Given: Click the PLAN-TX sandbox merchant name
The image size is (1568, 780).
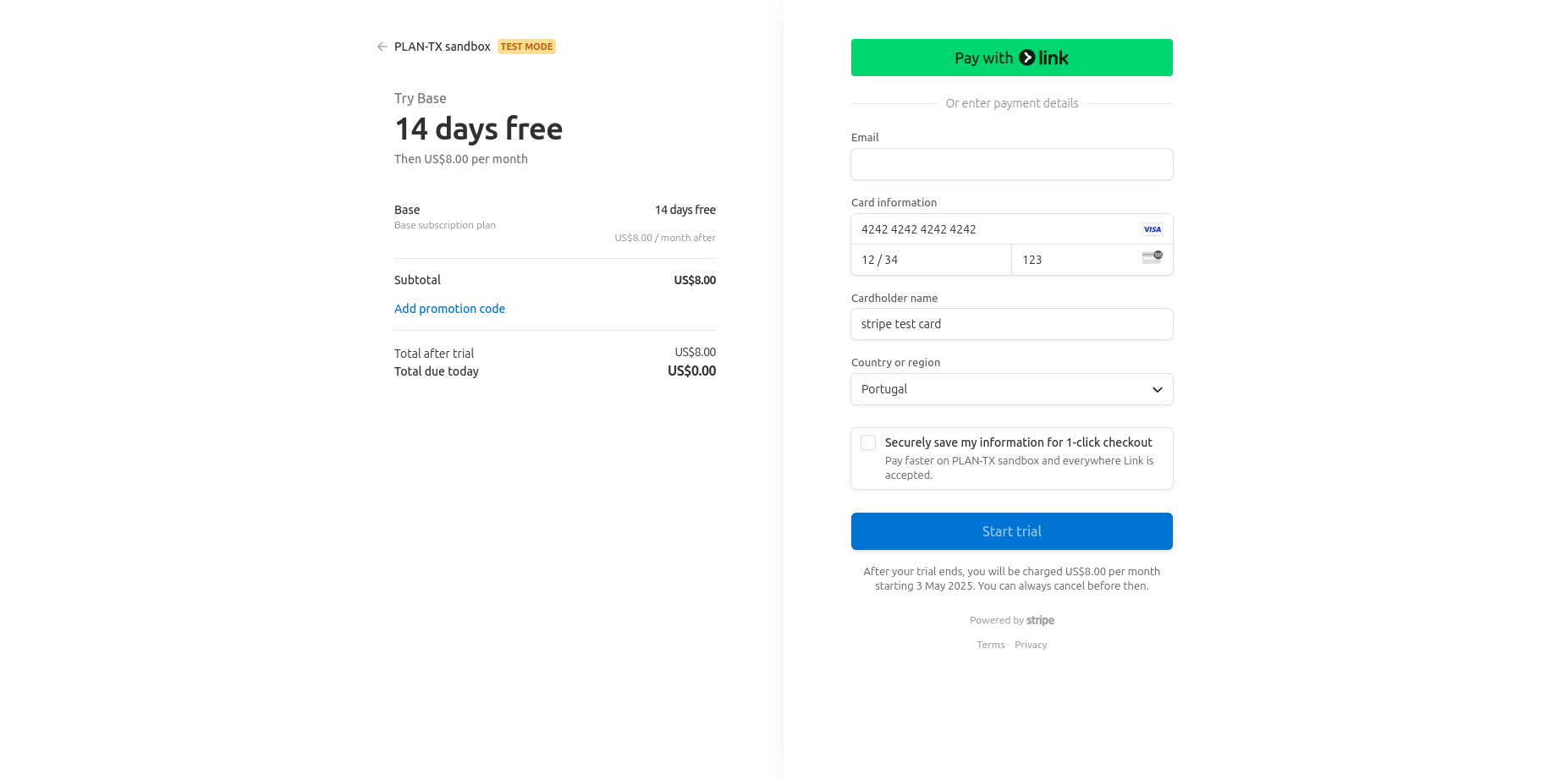Looking at the screenshot, I should coord(442,47).
